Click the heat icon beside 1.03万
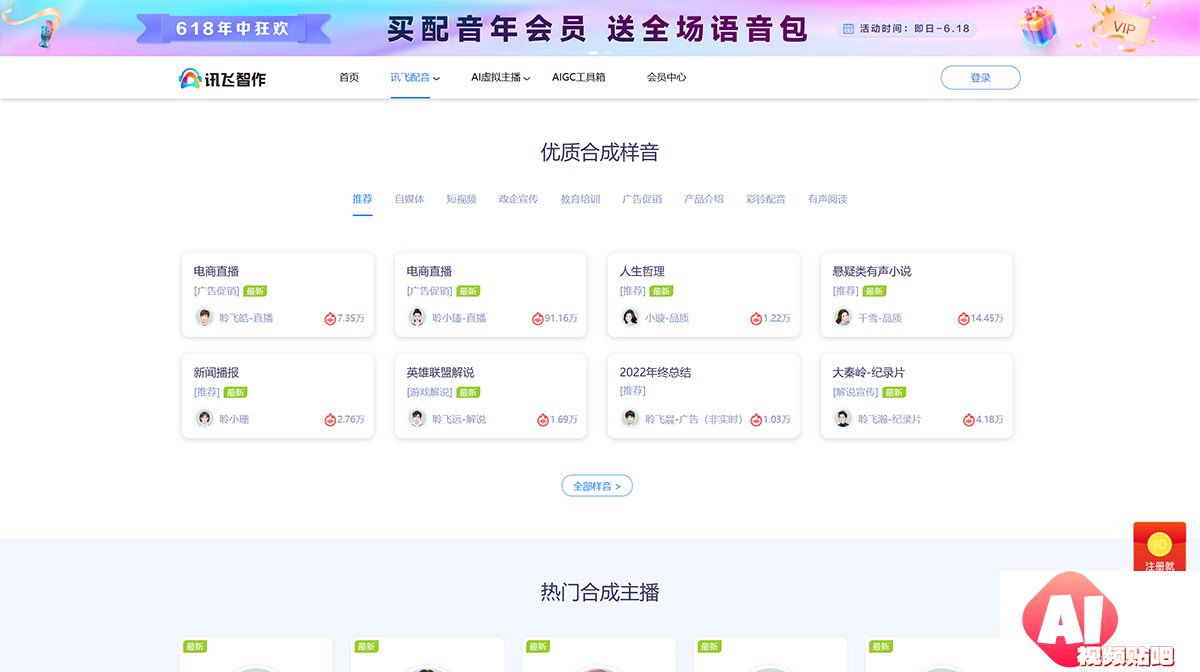 [756, 419]
